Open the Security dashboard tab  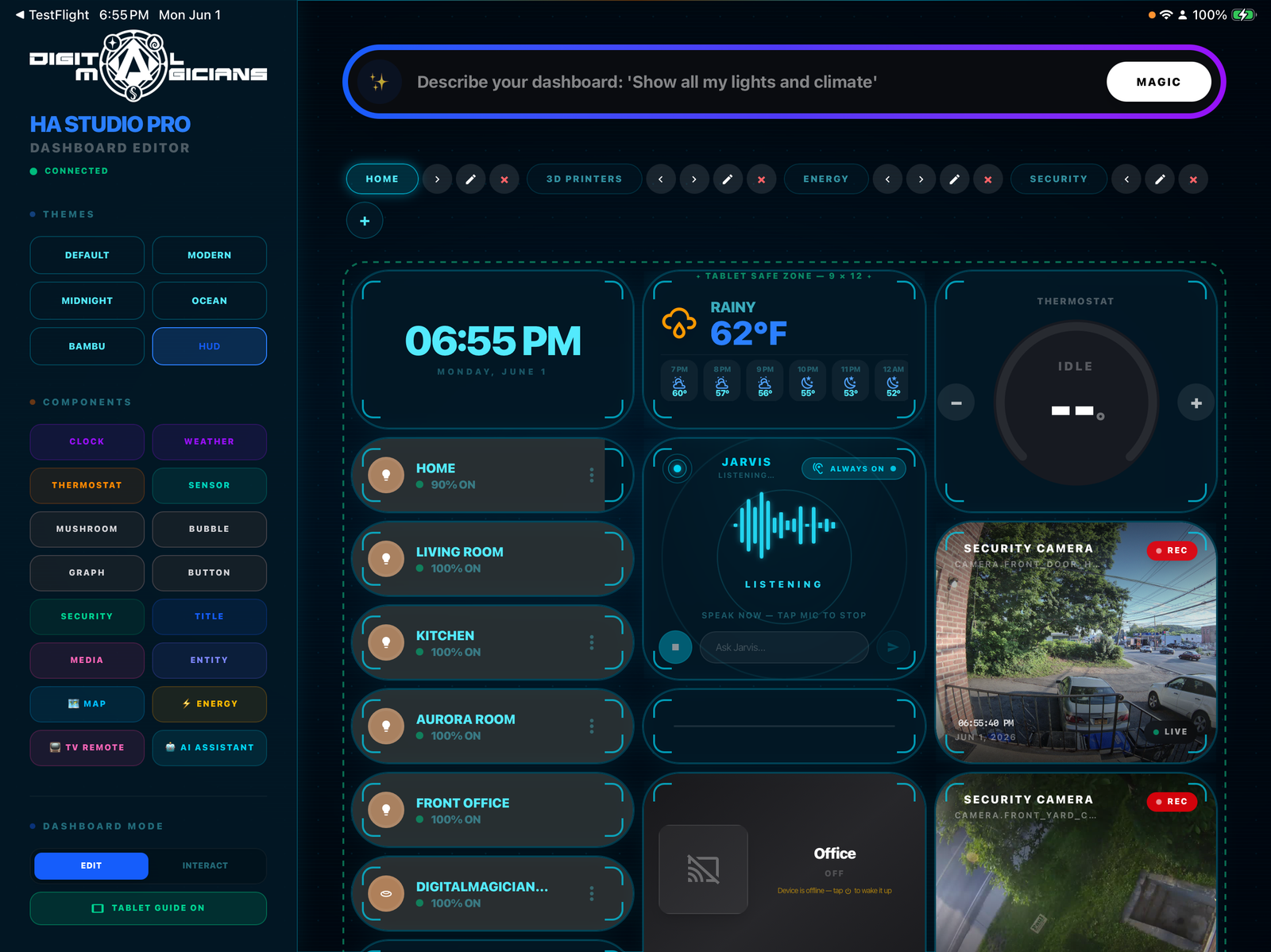tap(1059, 179)
